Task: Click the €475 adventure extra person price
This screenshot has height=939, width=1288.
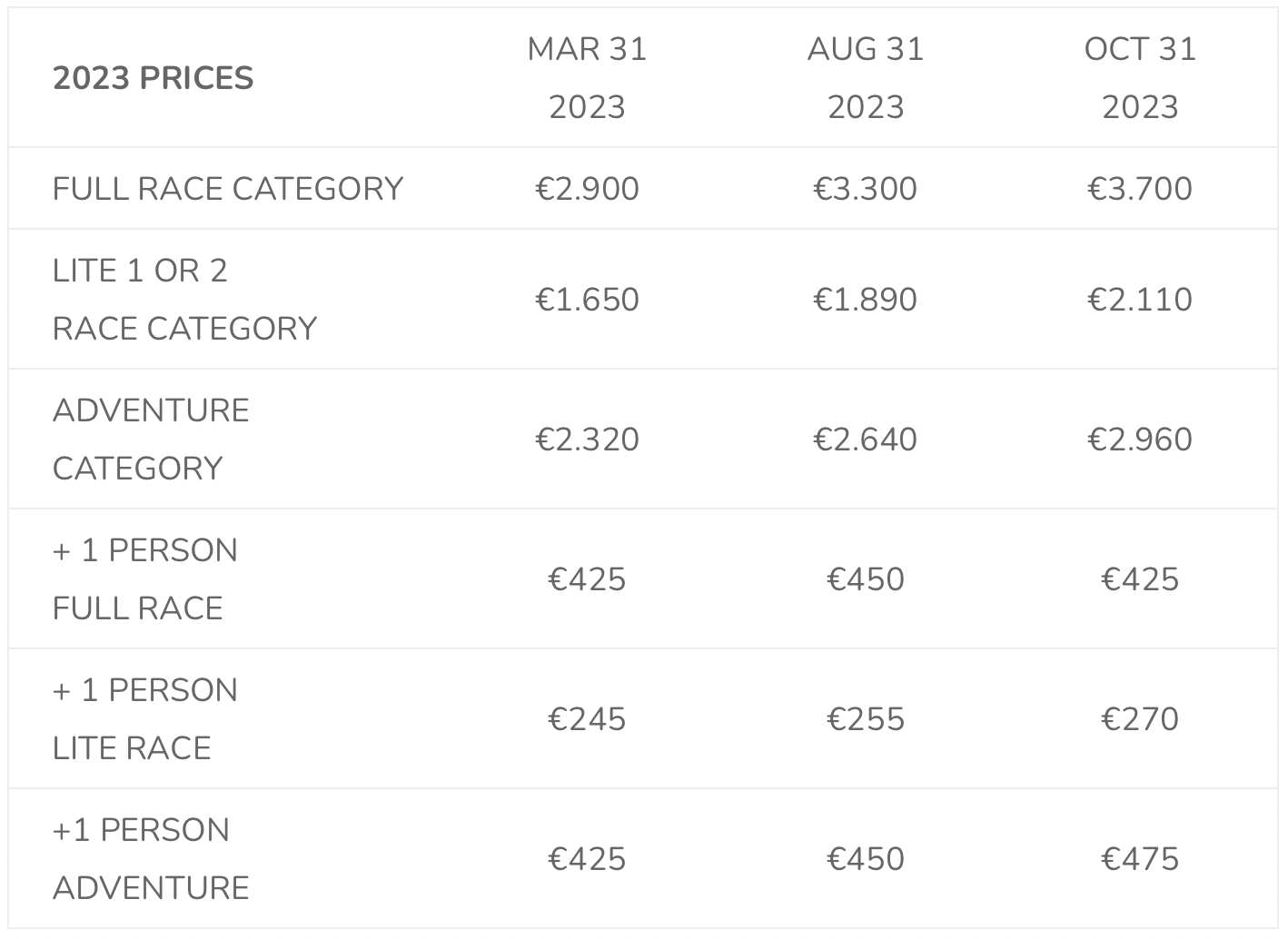Action: (1140, 859)
